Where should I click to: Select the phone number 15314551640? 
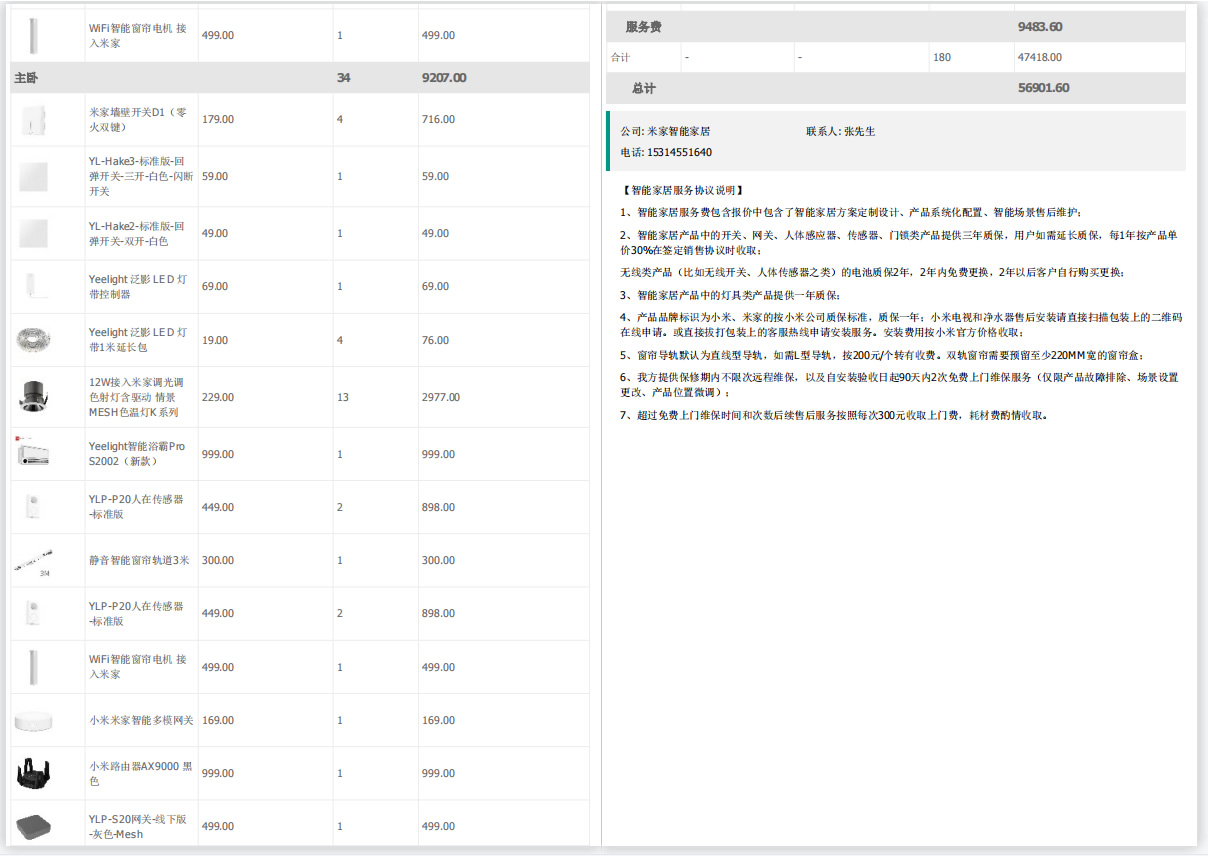coord(680,153)
